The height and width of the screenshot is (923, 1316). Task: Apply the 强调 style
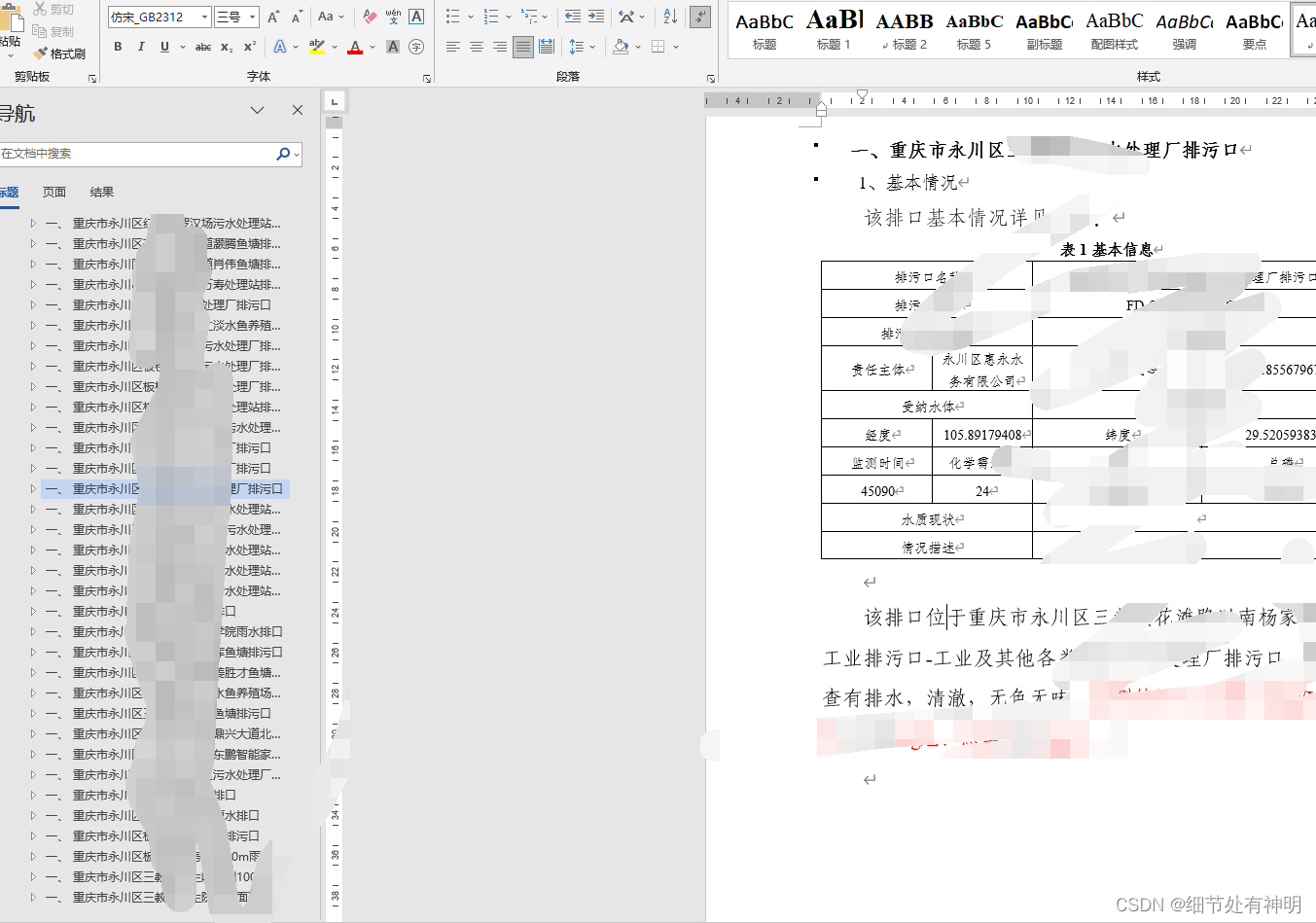point(1185,30)
